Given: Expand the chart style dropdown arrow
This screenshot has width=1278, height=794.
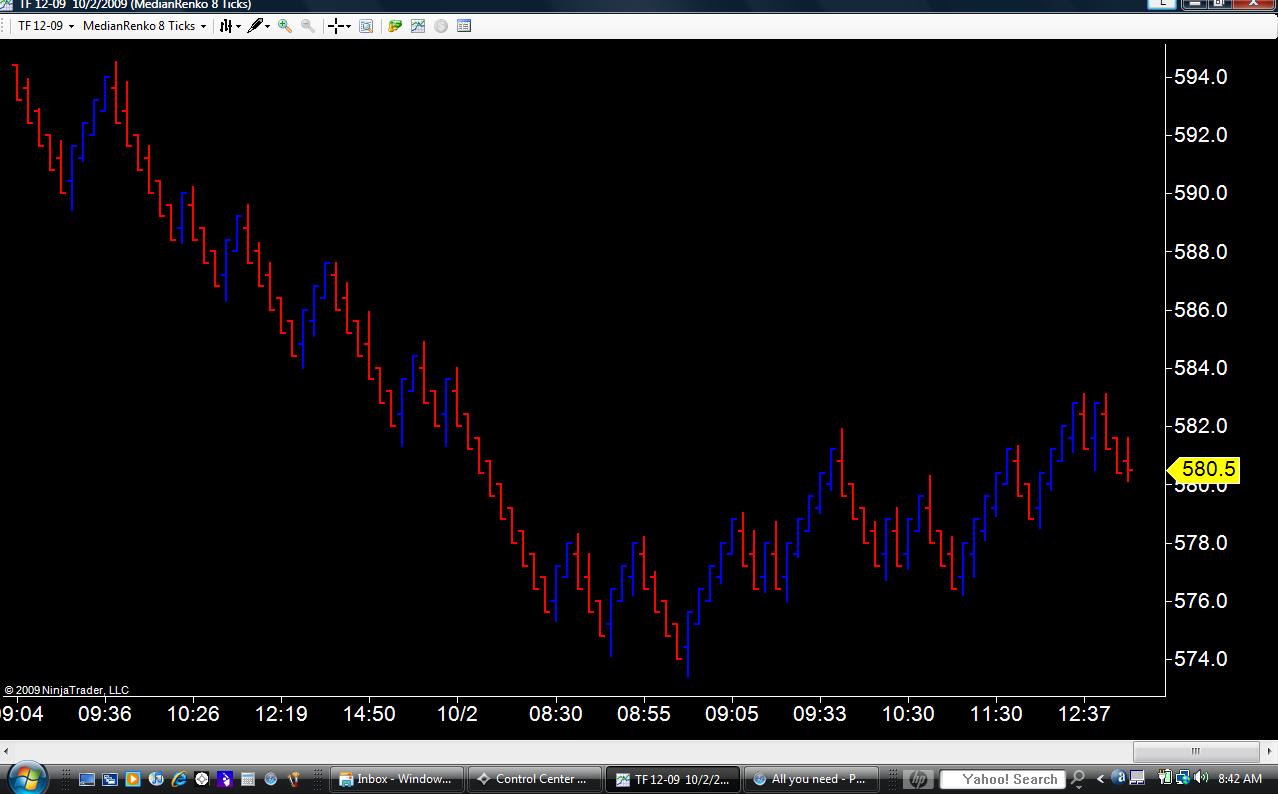Looking at the screenshot, I should (x=238, y=27).
